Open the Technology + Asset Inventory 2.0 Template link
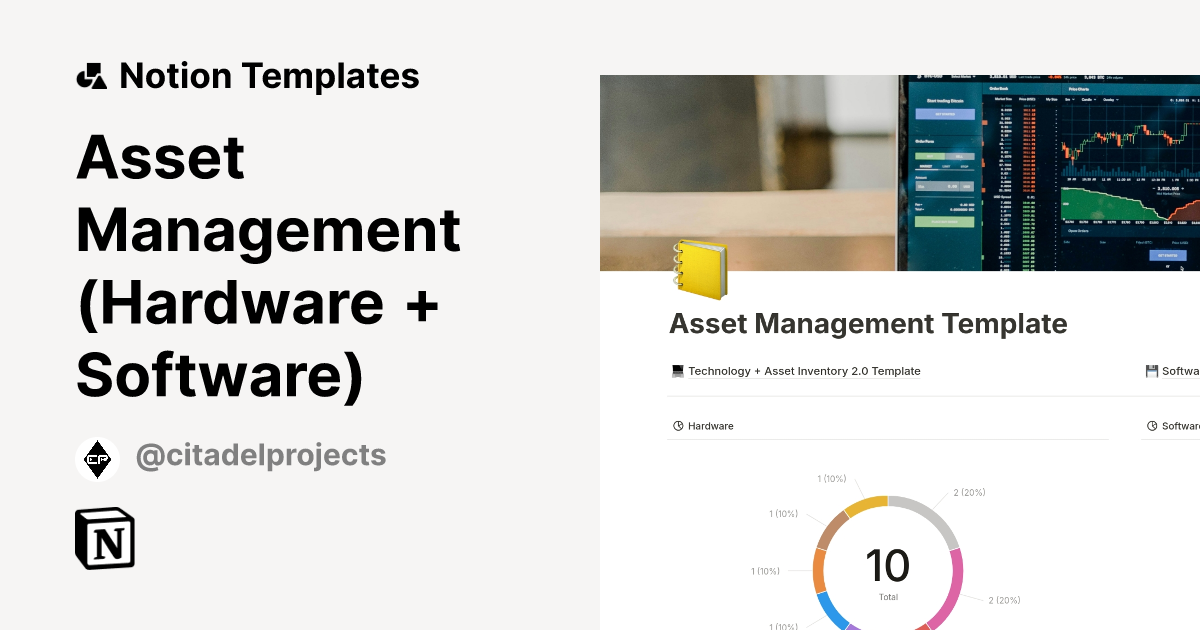The width and height of the screenshot is (1200, 630). 803,370
